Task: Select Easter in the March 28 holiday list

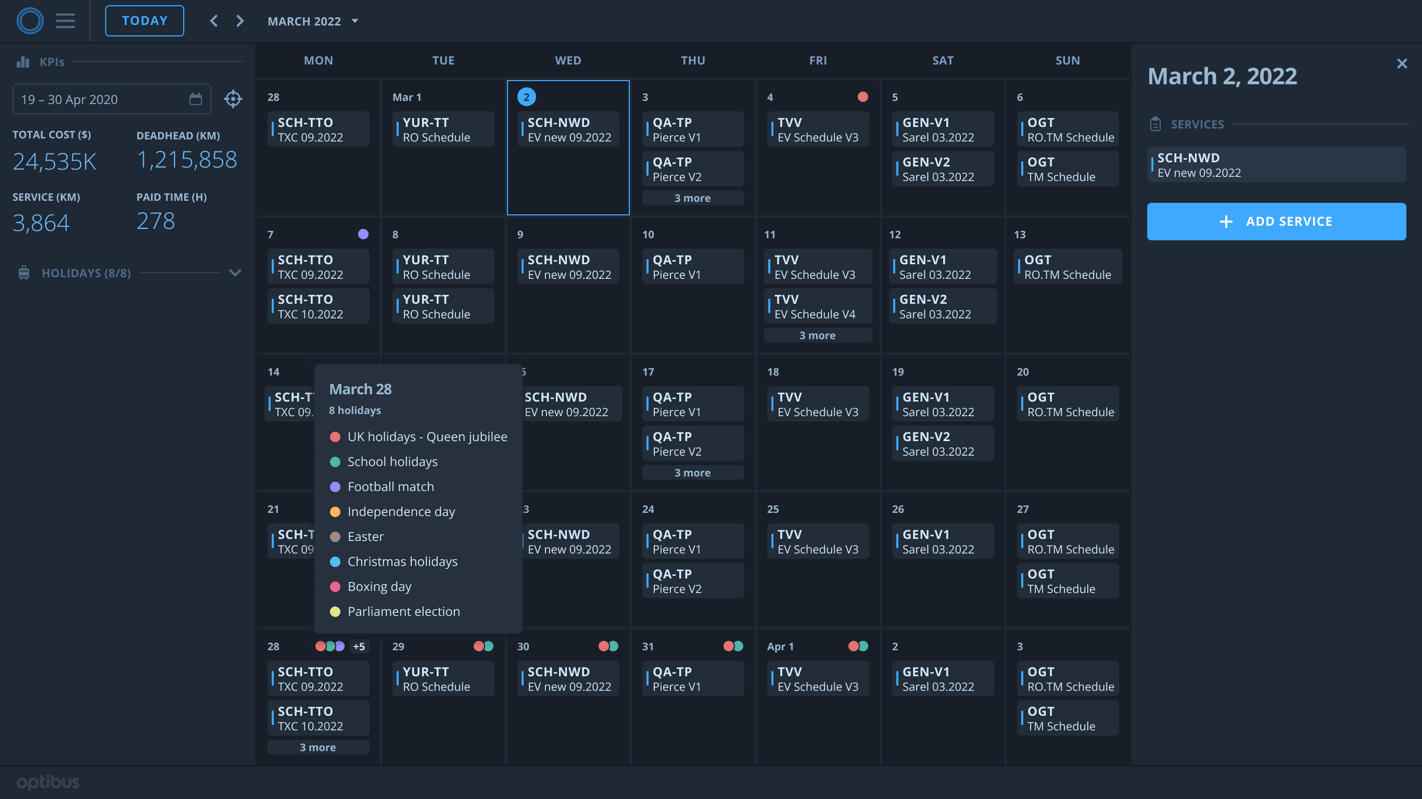Action: 365,536
